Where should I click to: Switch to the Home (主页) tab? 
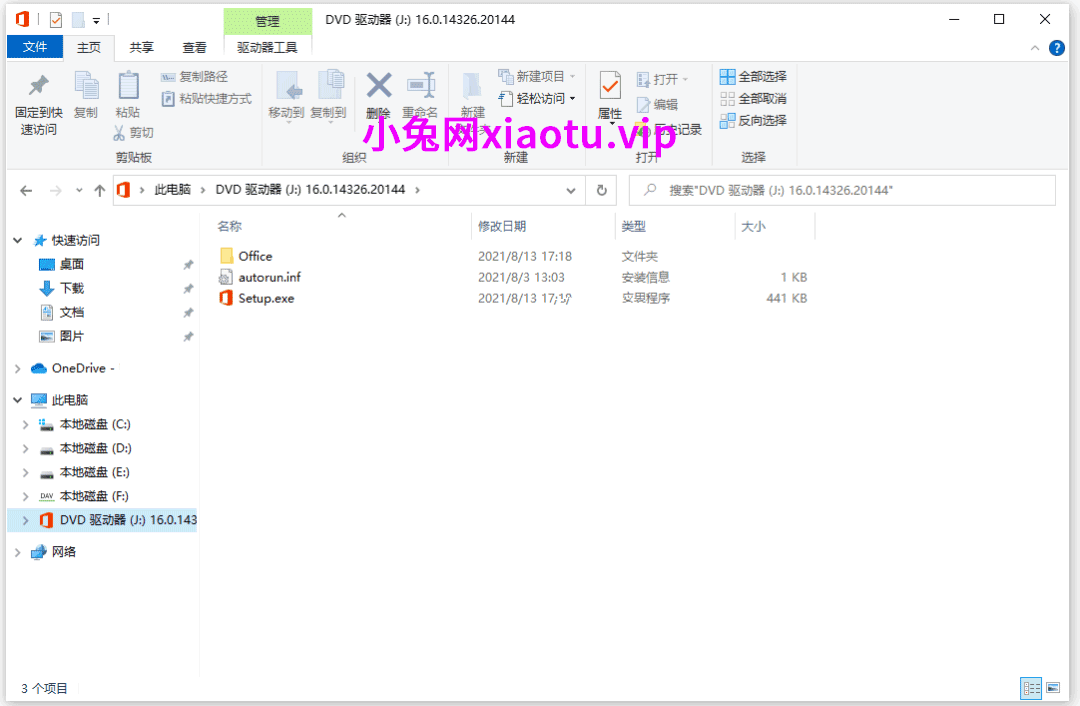88,48
